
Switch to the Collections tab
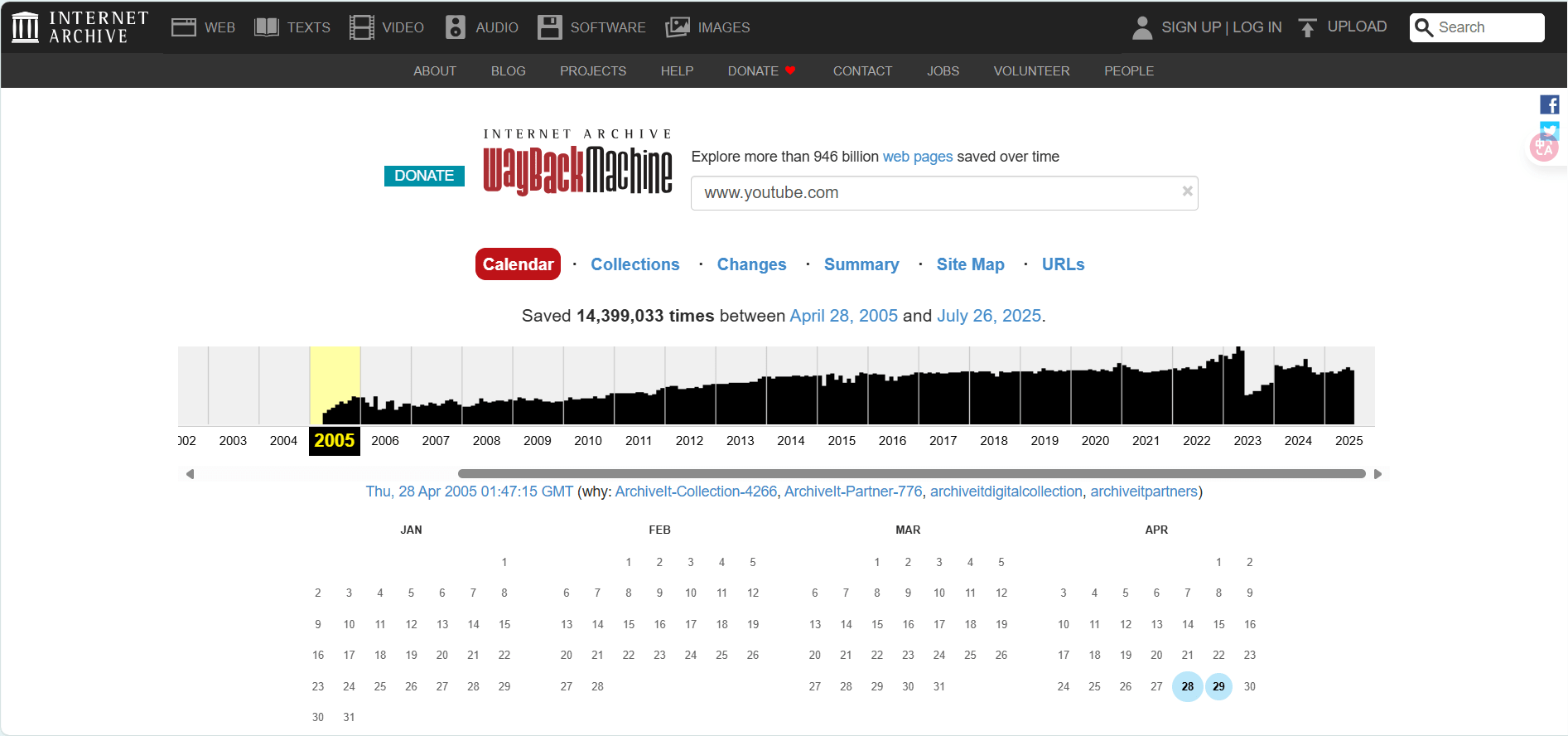click(635, 264)
